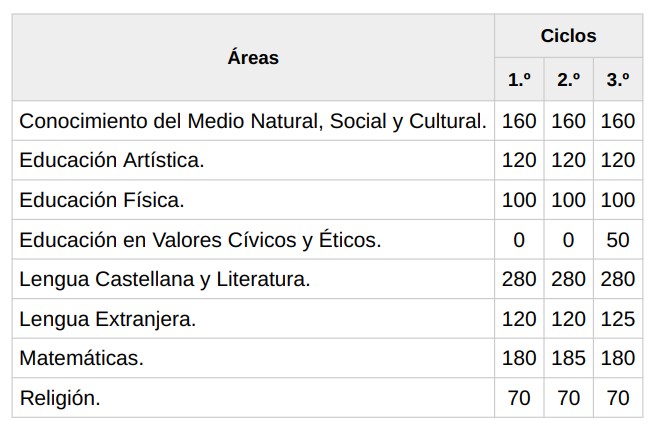Click the Matemáticas row label
654x428 pixels.
pyautogui.click(x=82, y=358)
